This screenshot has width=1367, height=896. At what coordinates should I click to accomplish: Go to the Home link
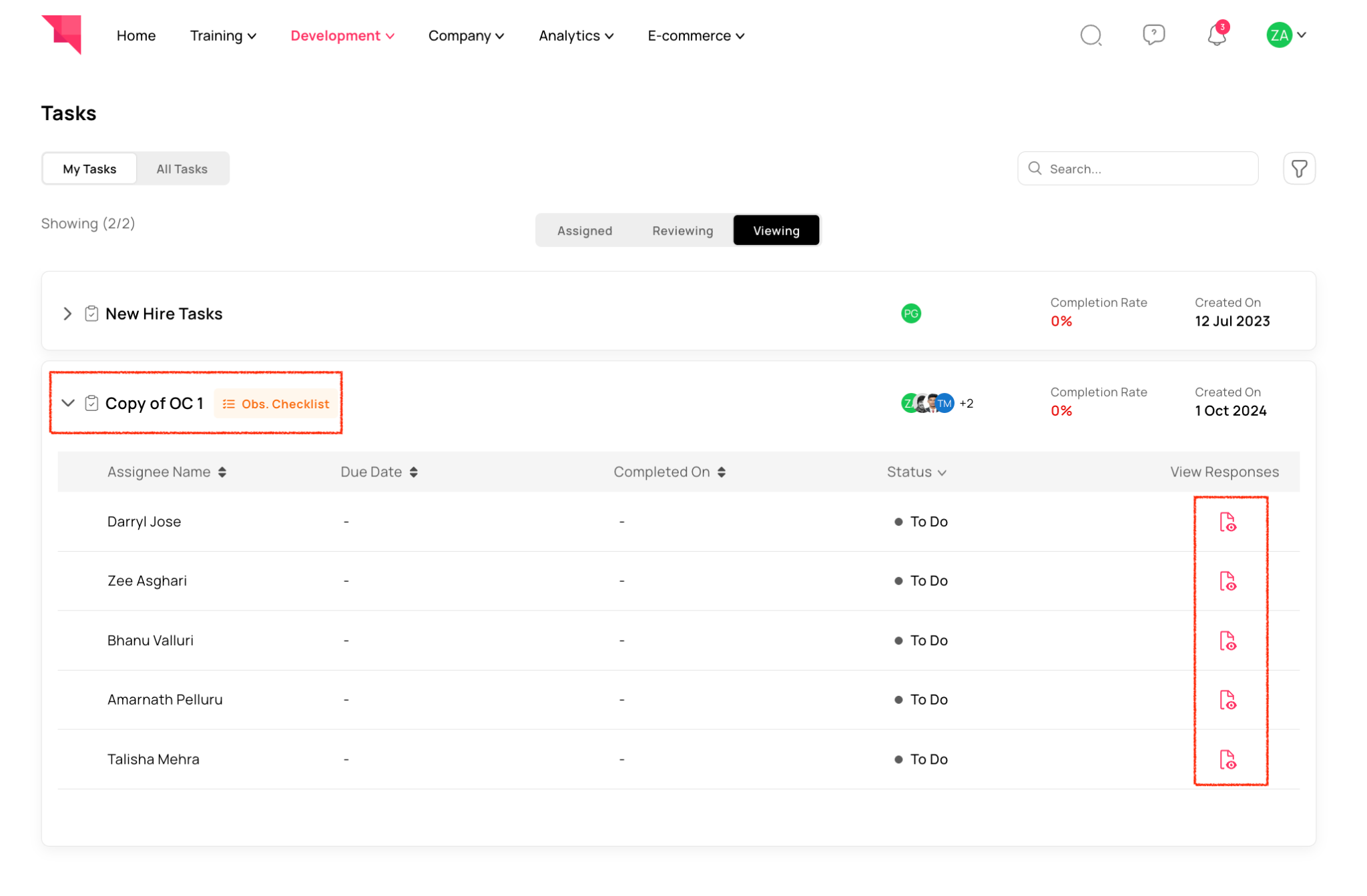tap(136, 36)
